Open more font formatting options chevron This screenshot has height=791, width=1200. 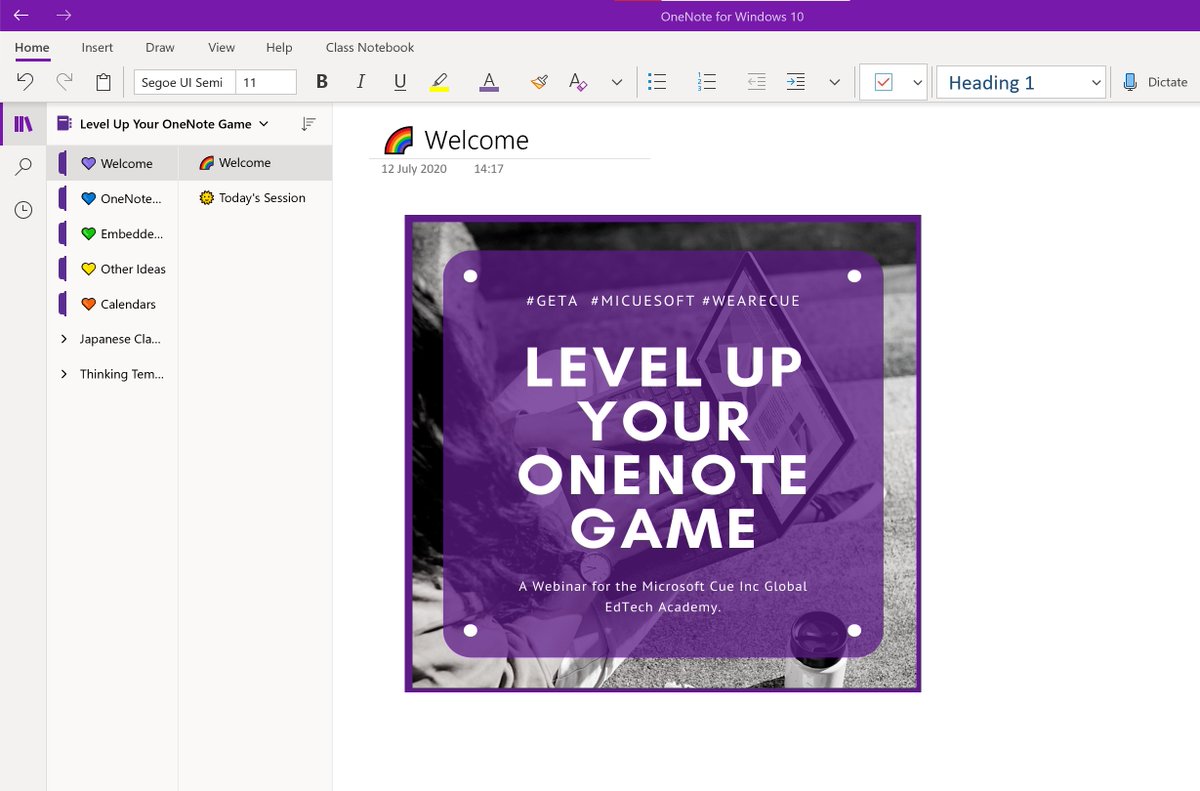click(x=617, y=82)
